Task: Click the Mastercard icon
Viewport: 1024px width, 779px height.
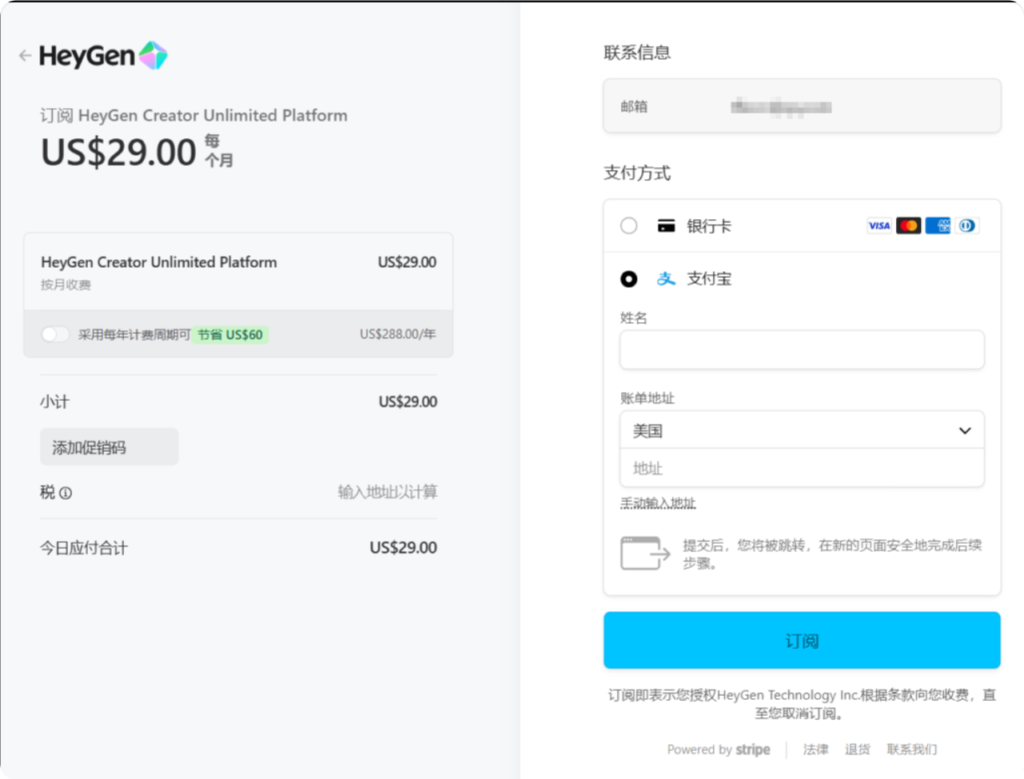Action: [x=908, y=226]
